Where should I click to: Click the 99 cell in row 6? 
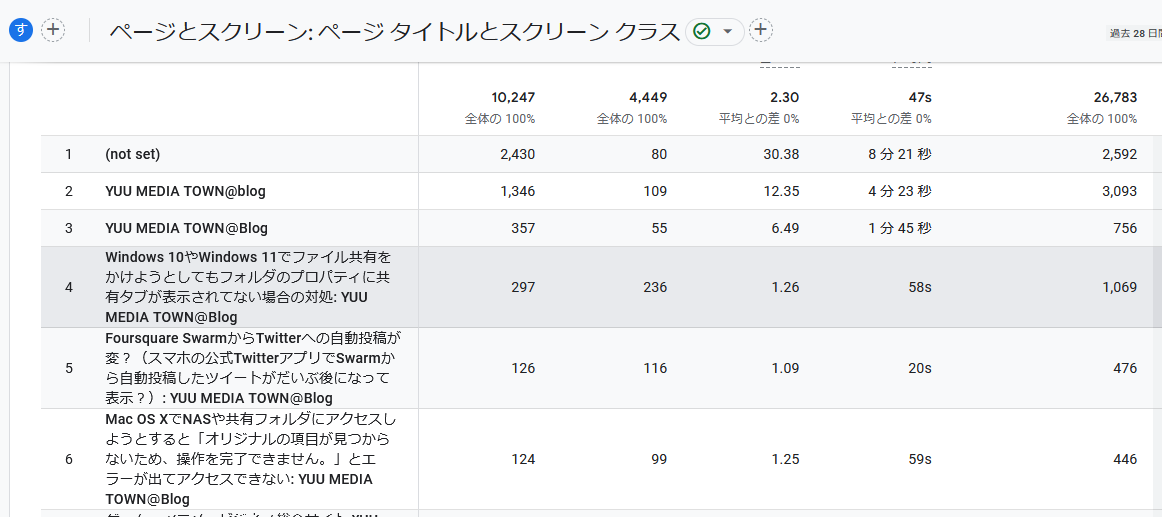tap(659, 459)
